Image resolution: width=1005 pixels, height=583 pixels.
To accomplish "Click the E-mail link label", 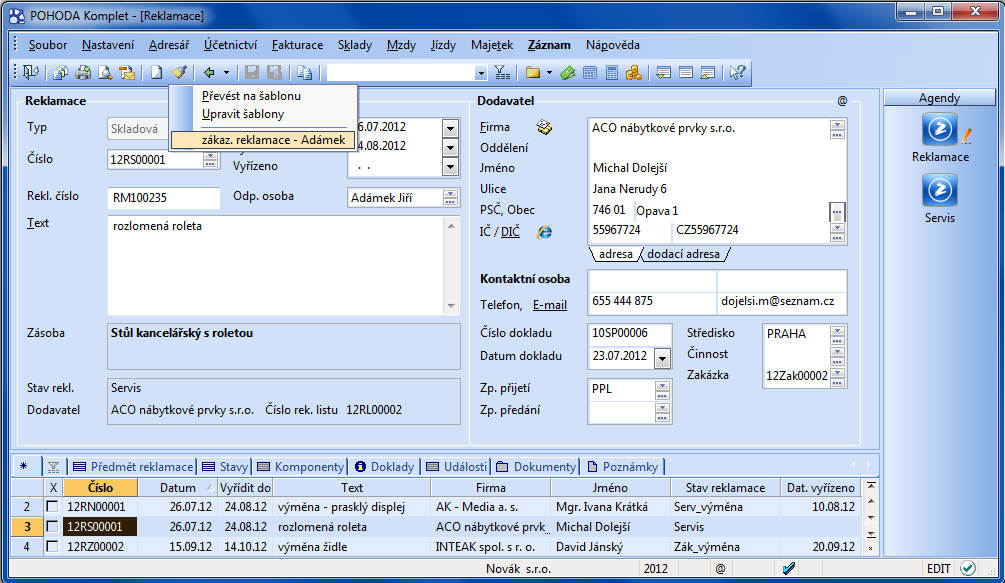I will (x=550, y=305).
